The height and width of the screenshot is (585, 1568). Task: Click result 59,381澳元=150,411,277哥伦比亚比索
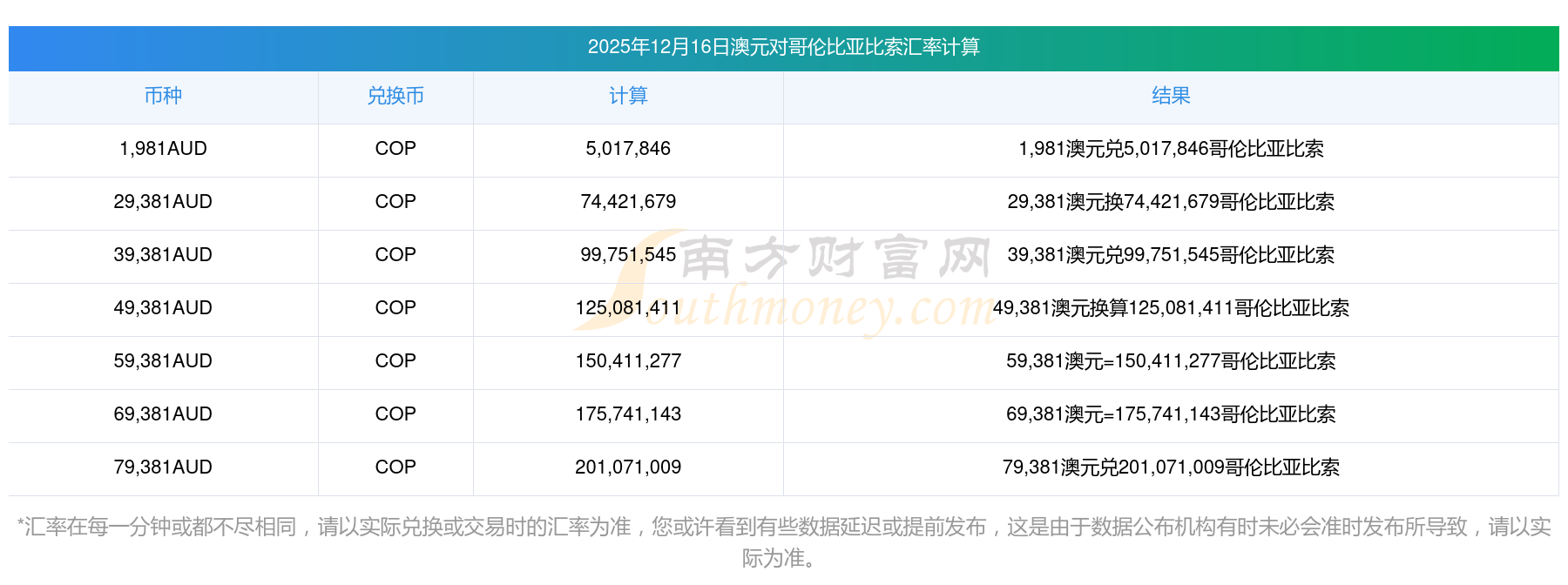point(1171,361)
